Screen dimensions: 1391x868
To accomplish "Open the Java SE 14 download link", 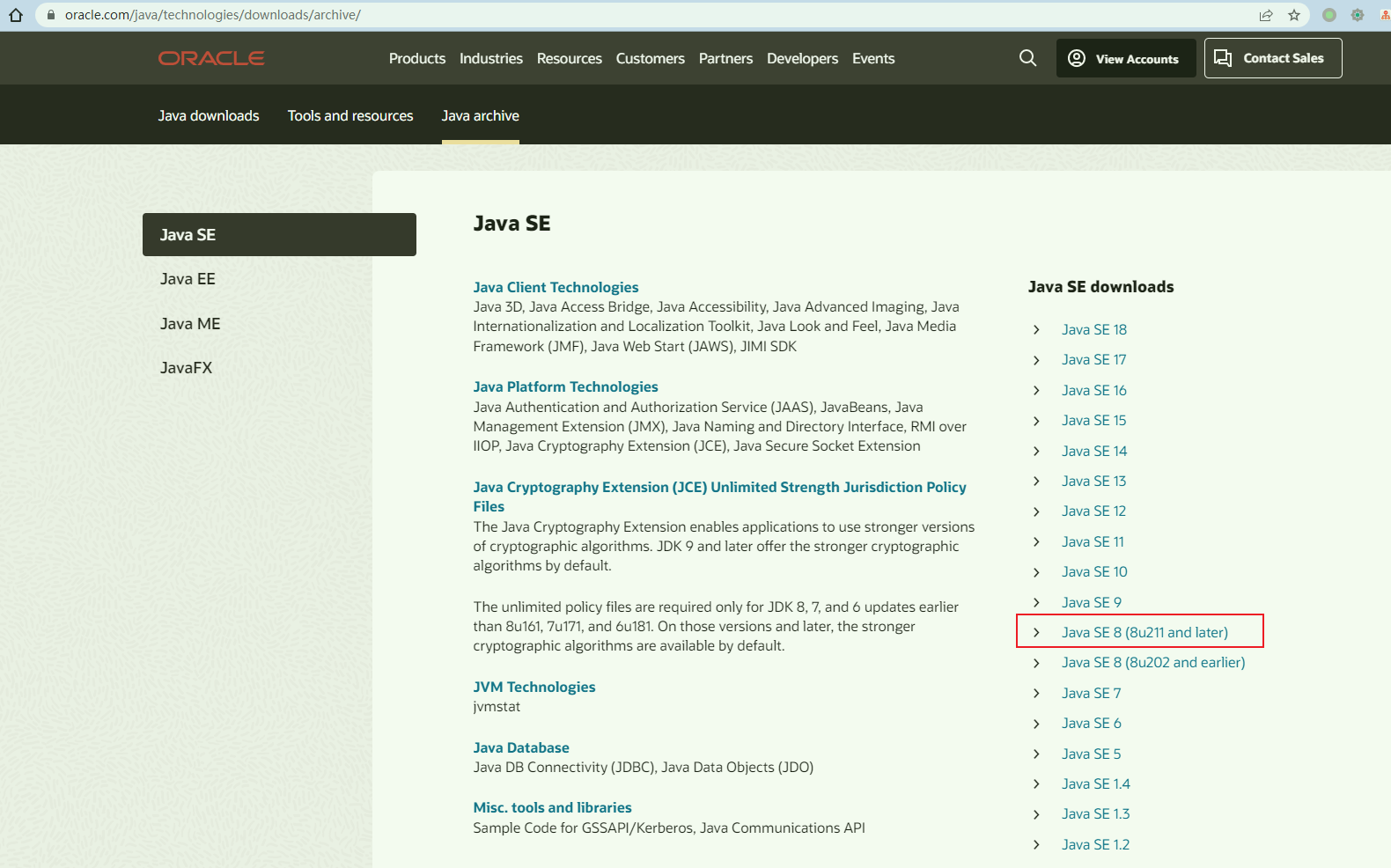I will [x=1094, y=451].
